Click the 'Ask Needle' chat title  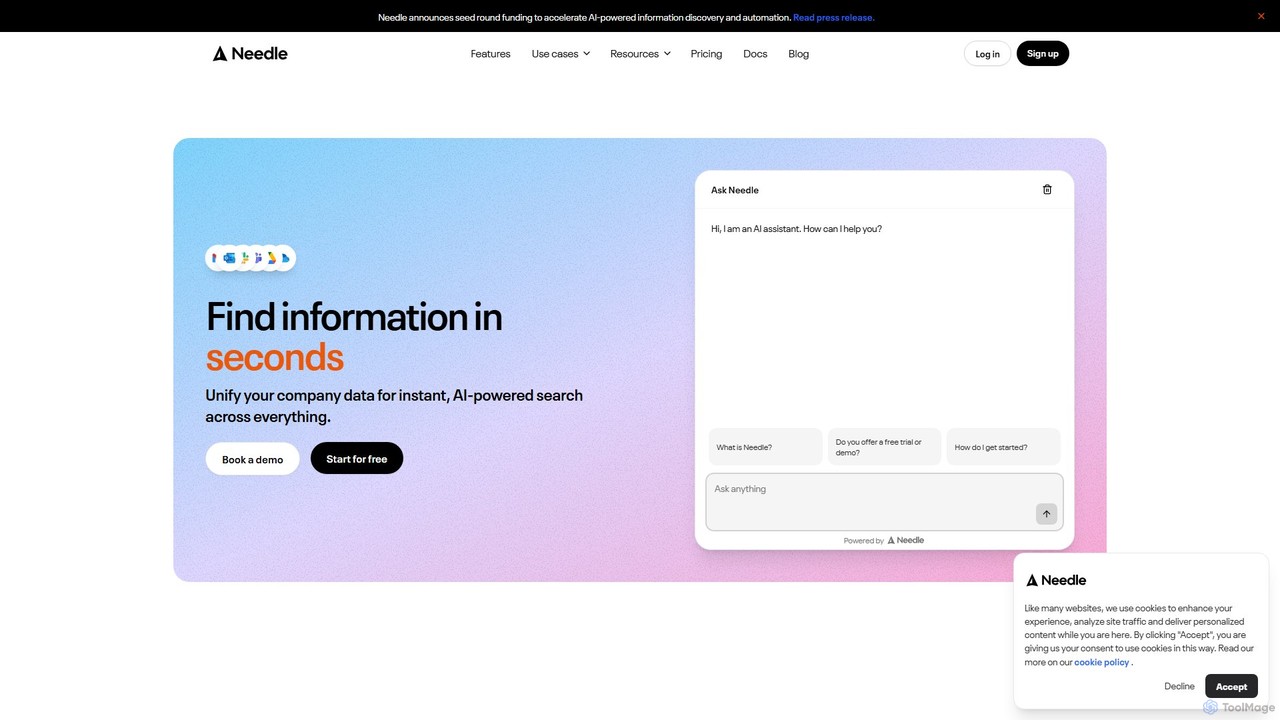[735, 190]
